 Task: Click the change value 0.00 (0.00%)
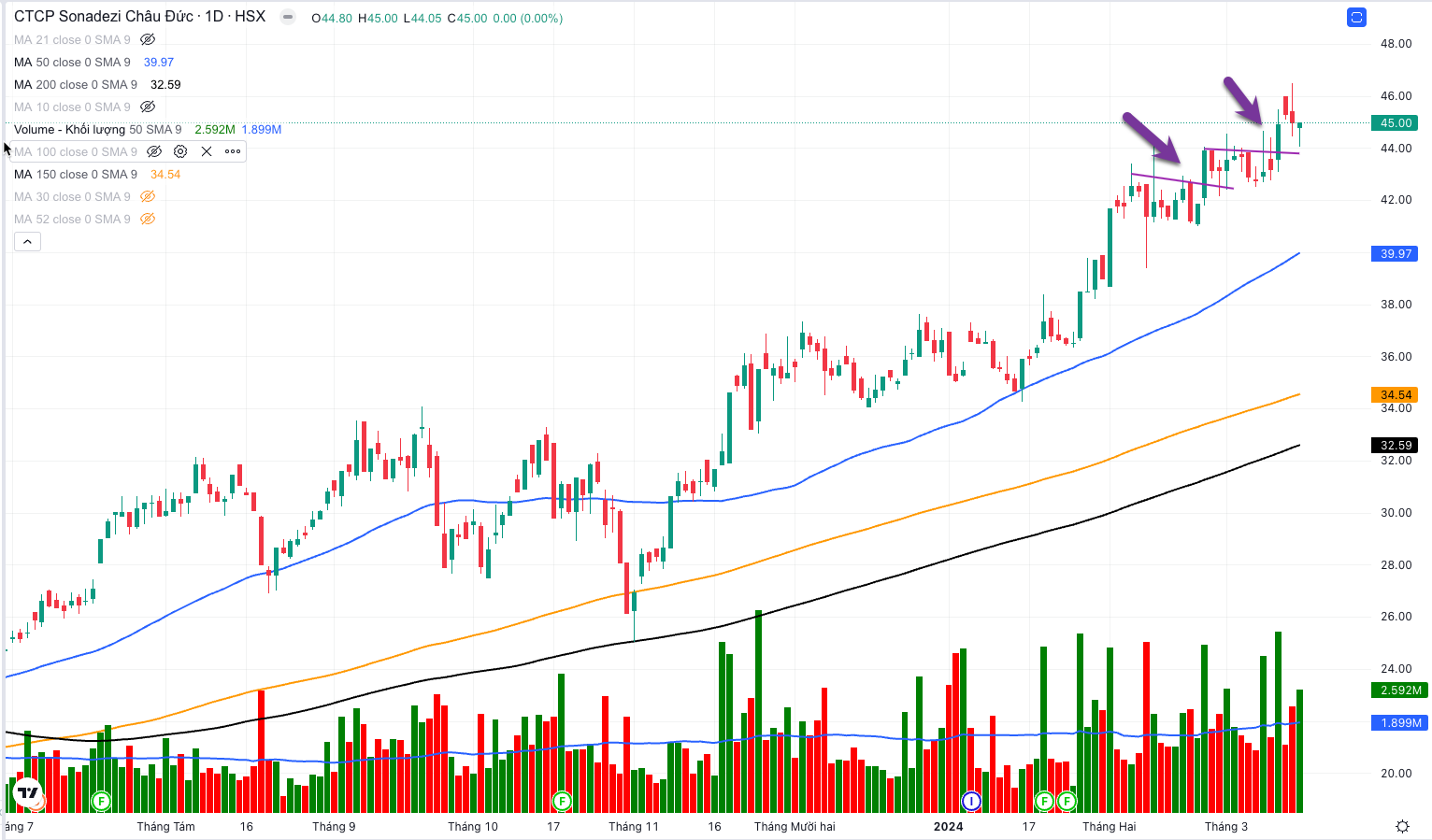click(x=527, y=18)
